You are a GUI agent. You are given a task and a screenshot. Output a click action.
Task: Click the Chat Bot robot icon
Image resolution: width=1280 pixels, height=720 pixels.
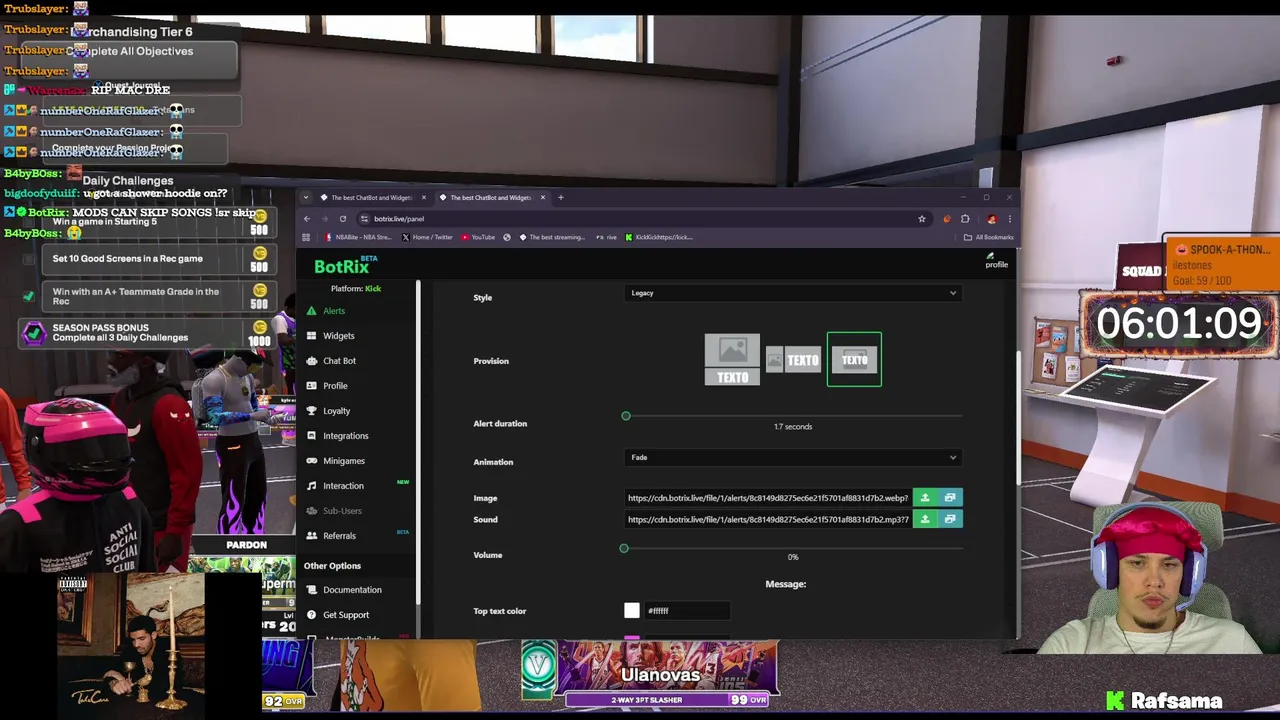click(312, 361)
